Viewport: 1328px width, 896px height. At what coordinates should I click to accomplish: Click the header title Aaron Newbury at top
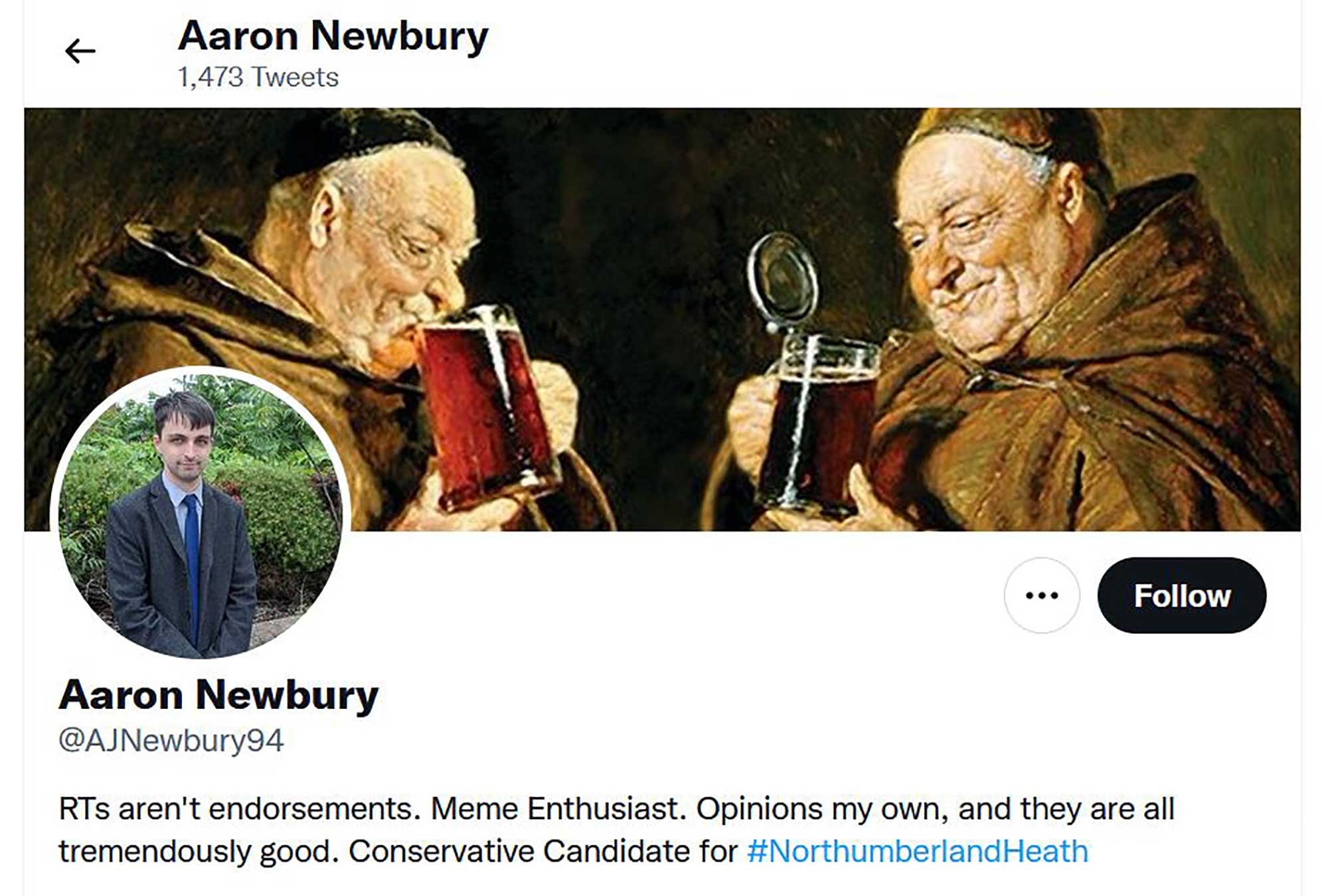click(333, 36)
